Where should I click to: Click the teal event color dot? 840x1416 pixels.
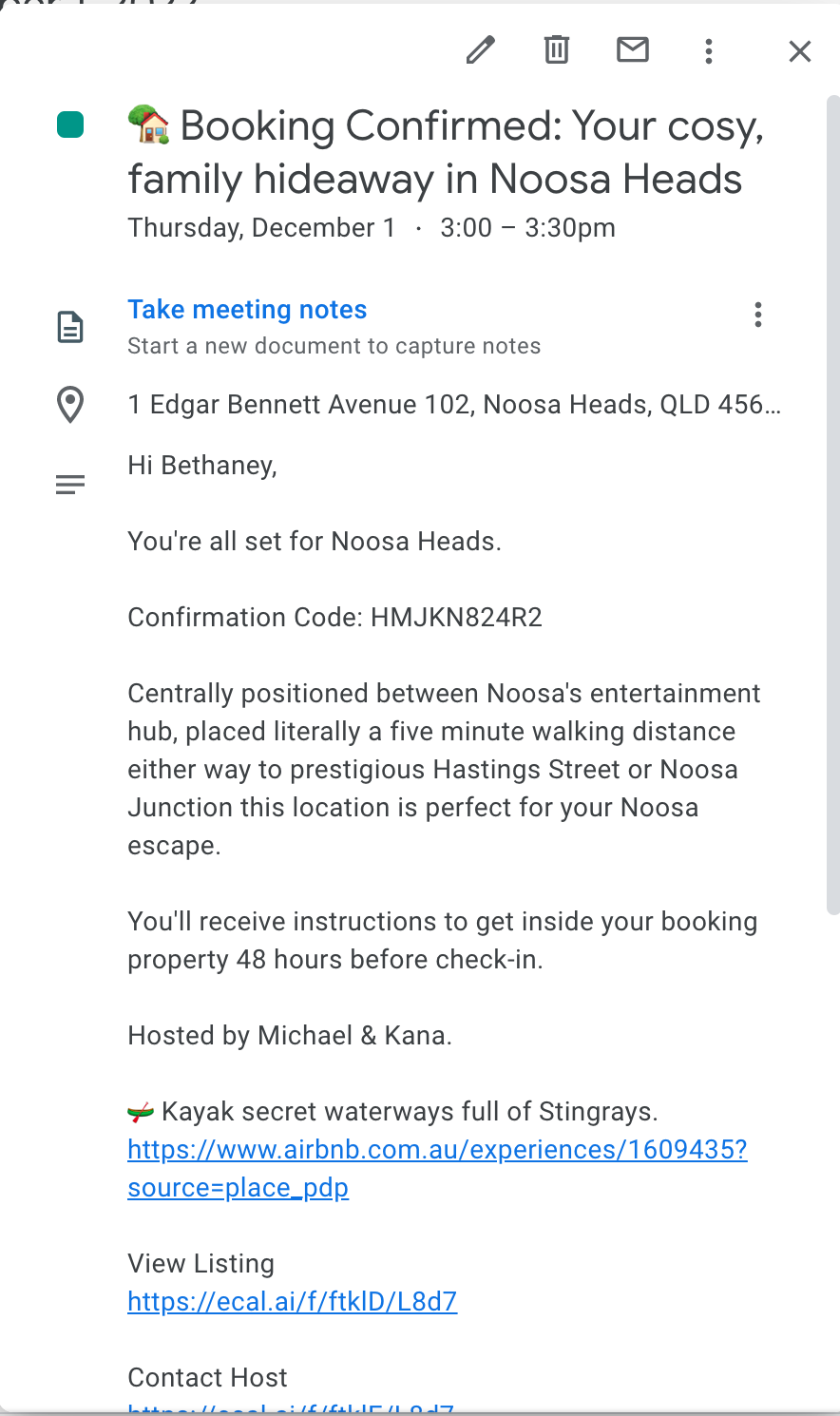(70, 124)
